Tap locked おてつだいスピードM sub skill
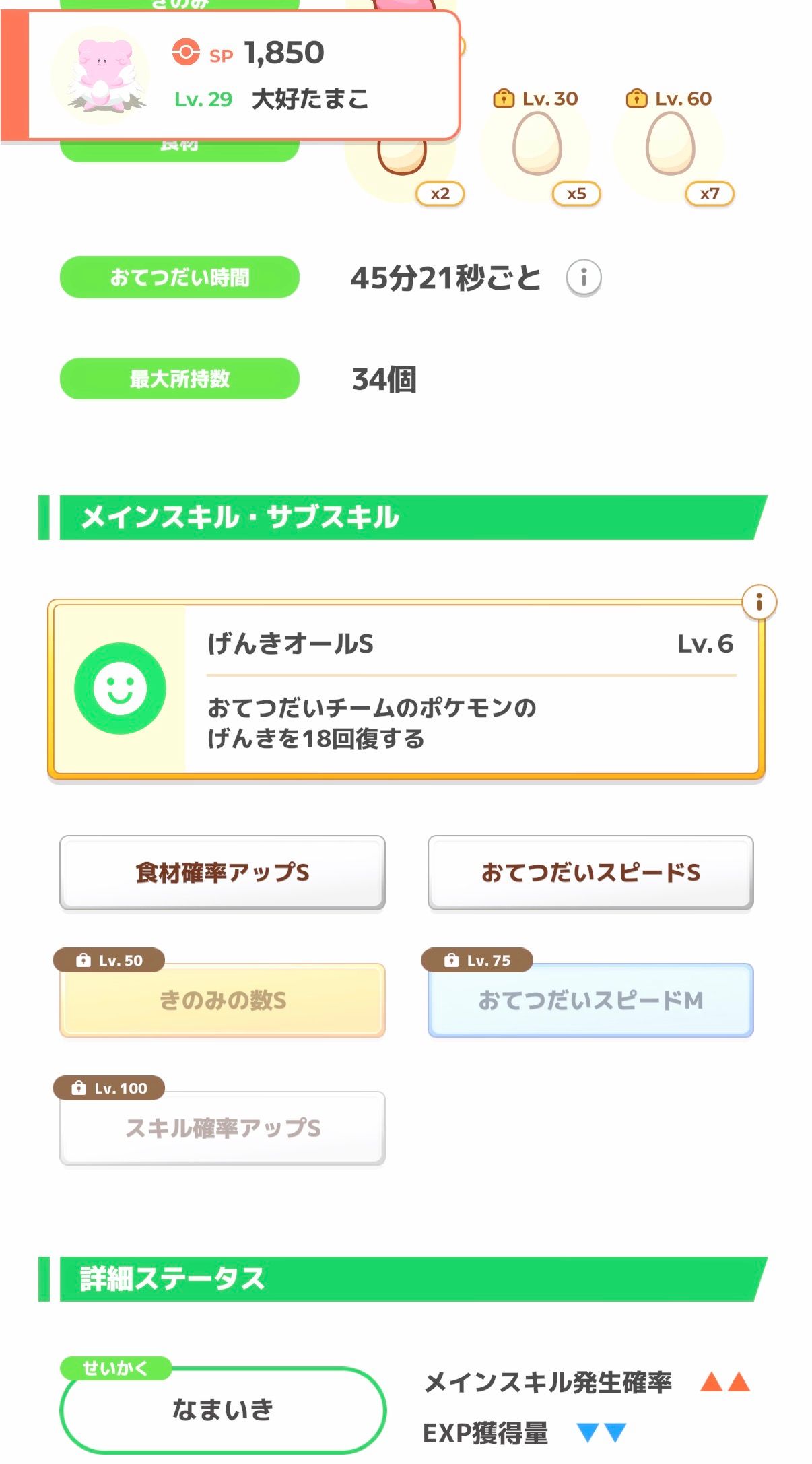The width and height of the screenshot is (812, 1464). tap(590, 1001)
